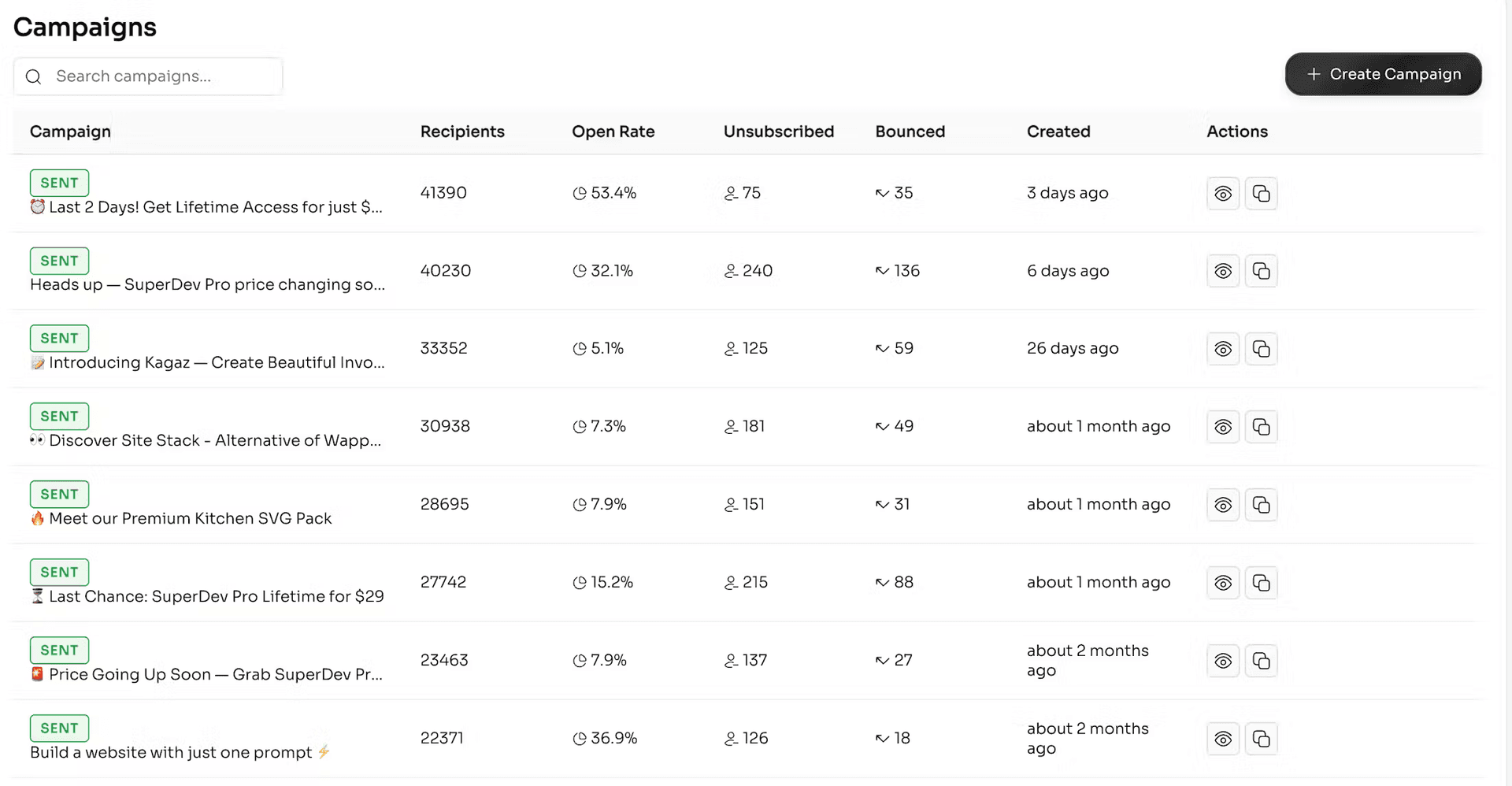Preview the 'Premium Kitchen SVG Pack' campaign
The height and width of the screenshot is (786, 1512).
(x=1222, y=505)
